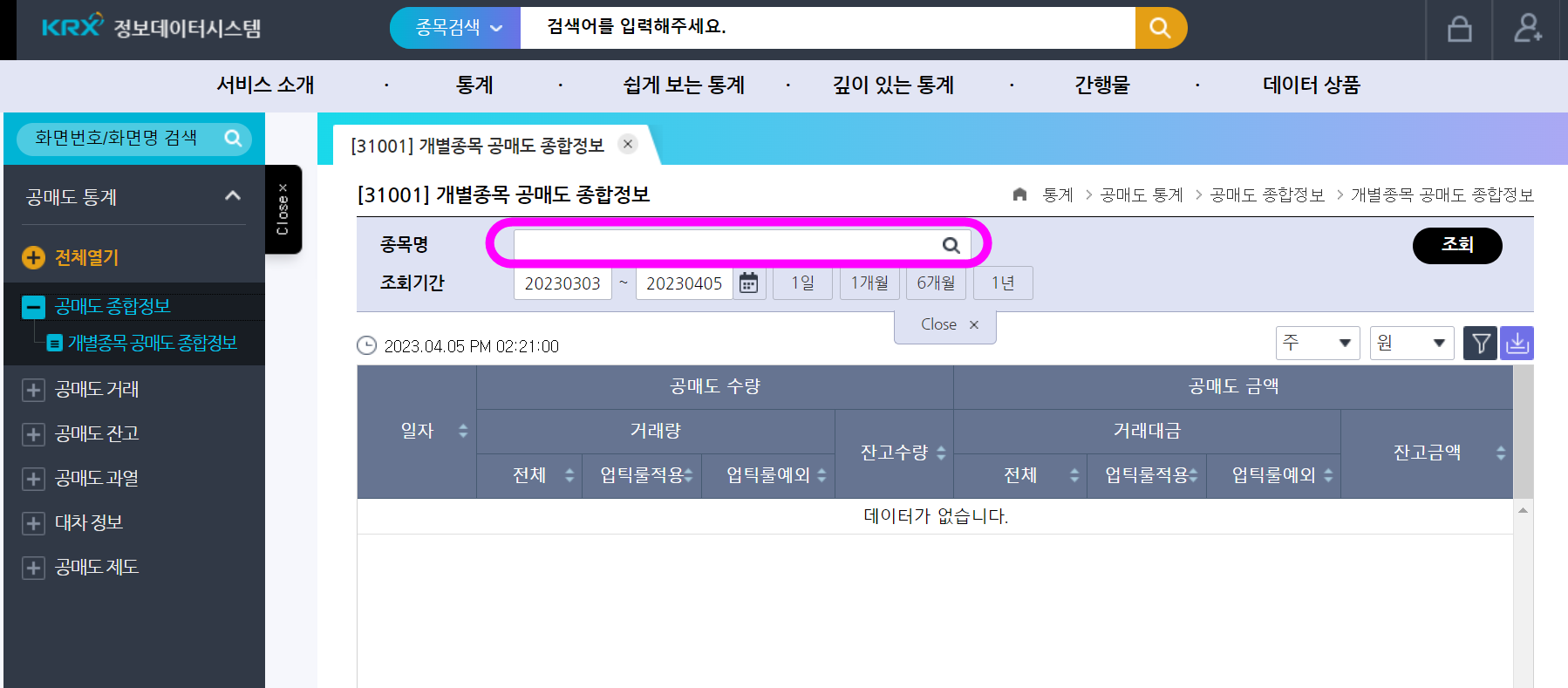Viewport: 1568px width, 688px height.
Task: Click the clock icon beside timestamp
Action: tap(367, 346)
